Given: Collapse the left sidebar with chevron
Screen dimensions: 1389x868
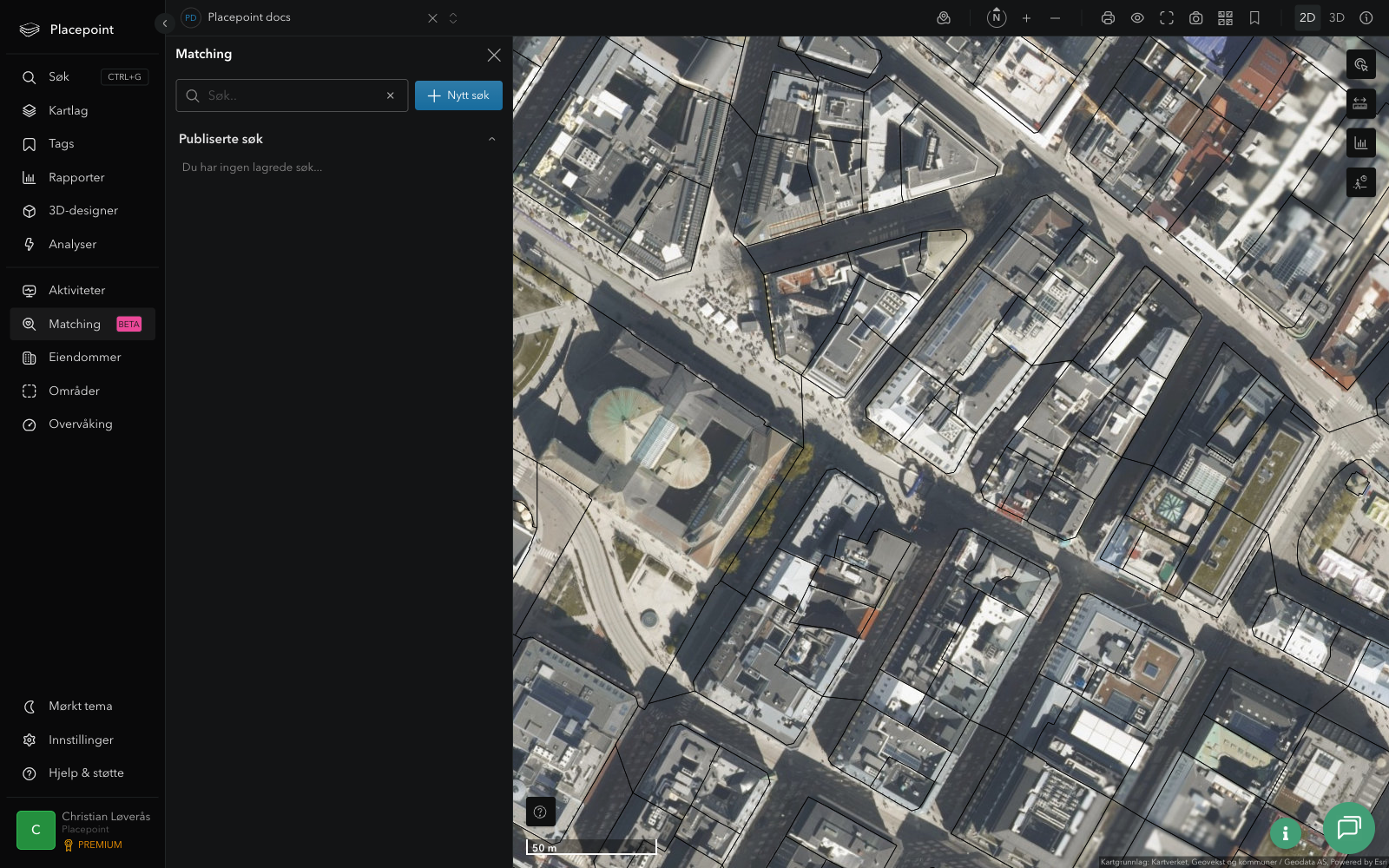Looking at the screenshot, I should (x=164, y=23).
